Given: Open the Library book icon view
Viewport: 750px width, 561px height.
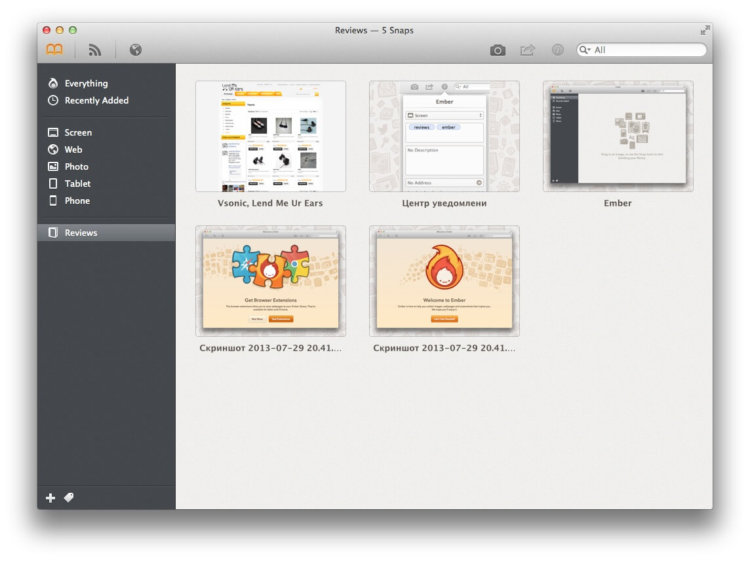Looking at the screenshot, I should point(55,49).
